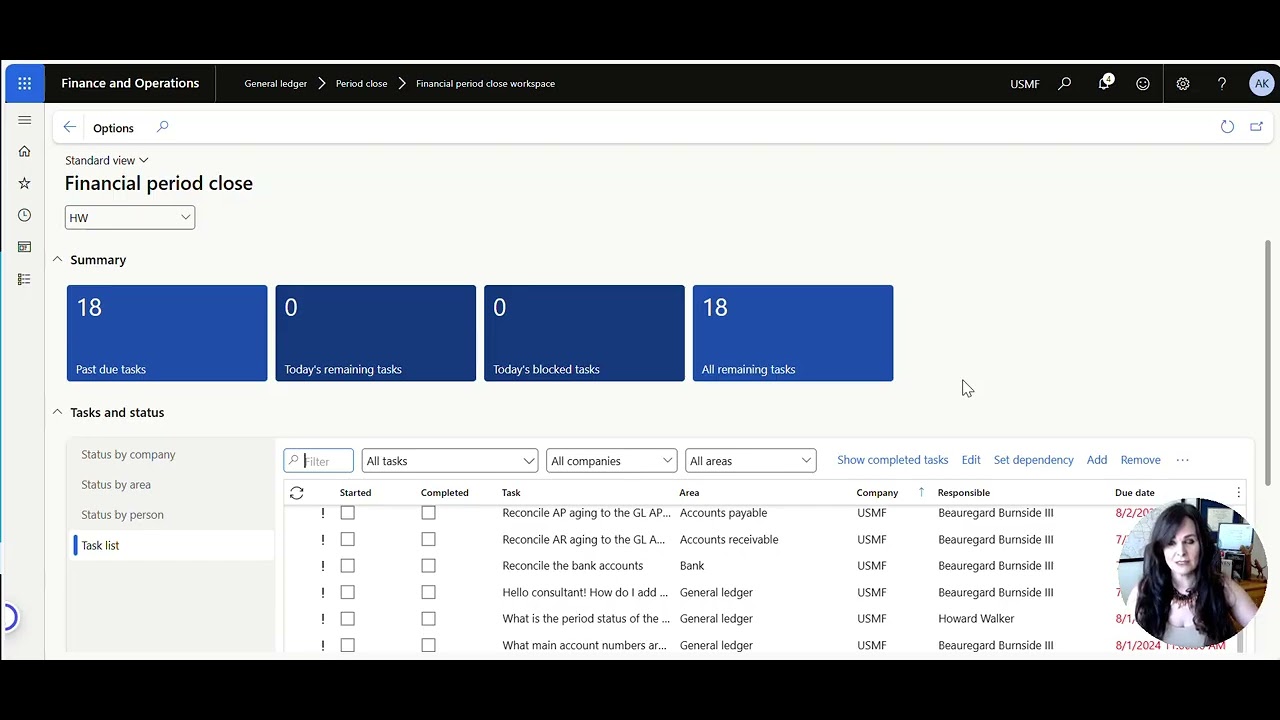Check Started for Reconcile the bank accounts

click(x=347, y=566)
